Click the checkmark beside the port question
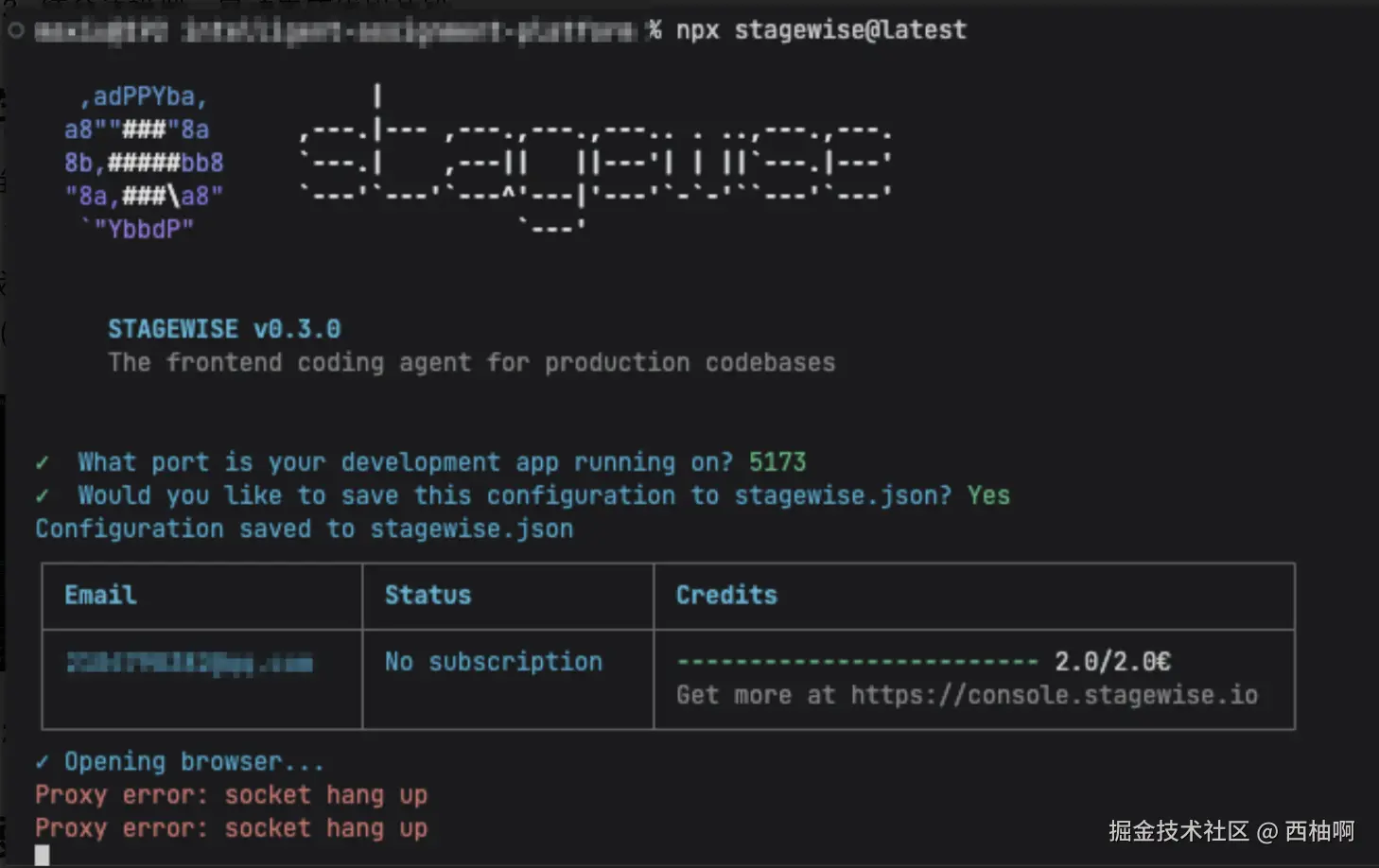 pos(43,462)
